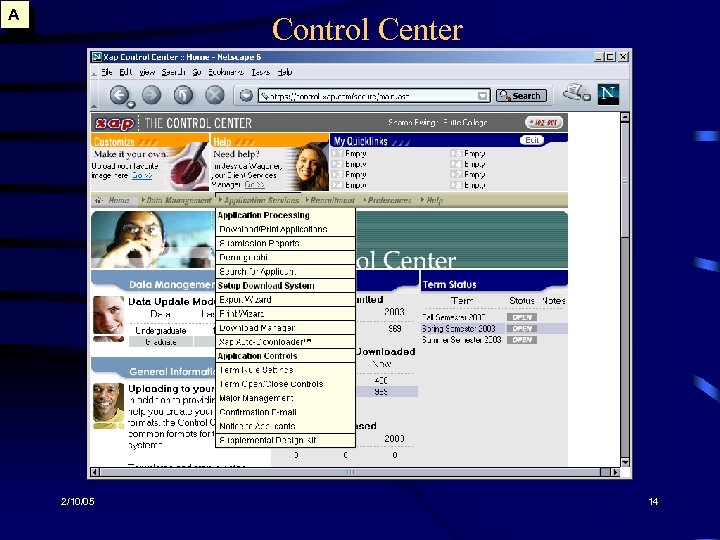Click the smiling man photo beside Uploading section

point(108,405)
